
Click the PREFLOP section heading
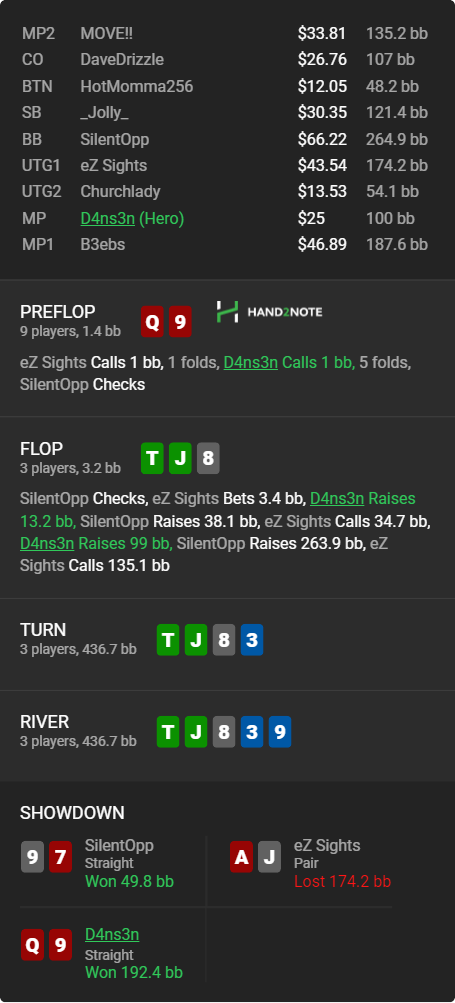[58, 312]
